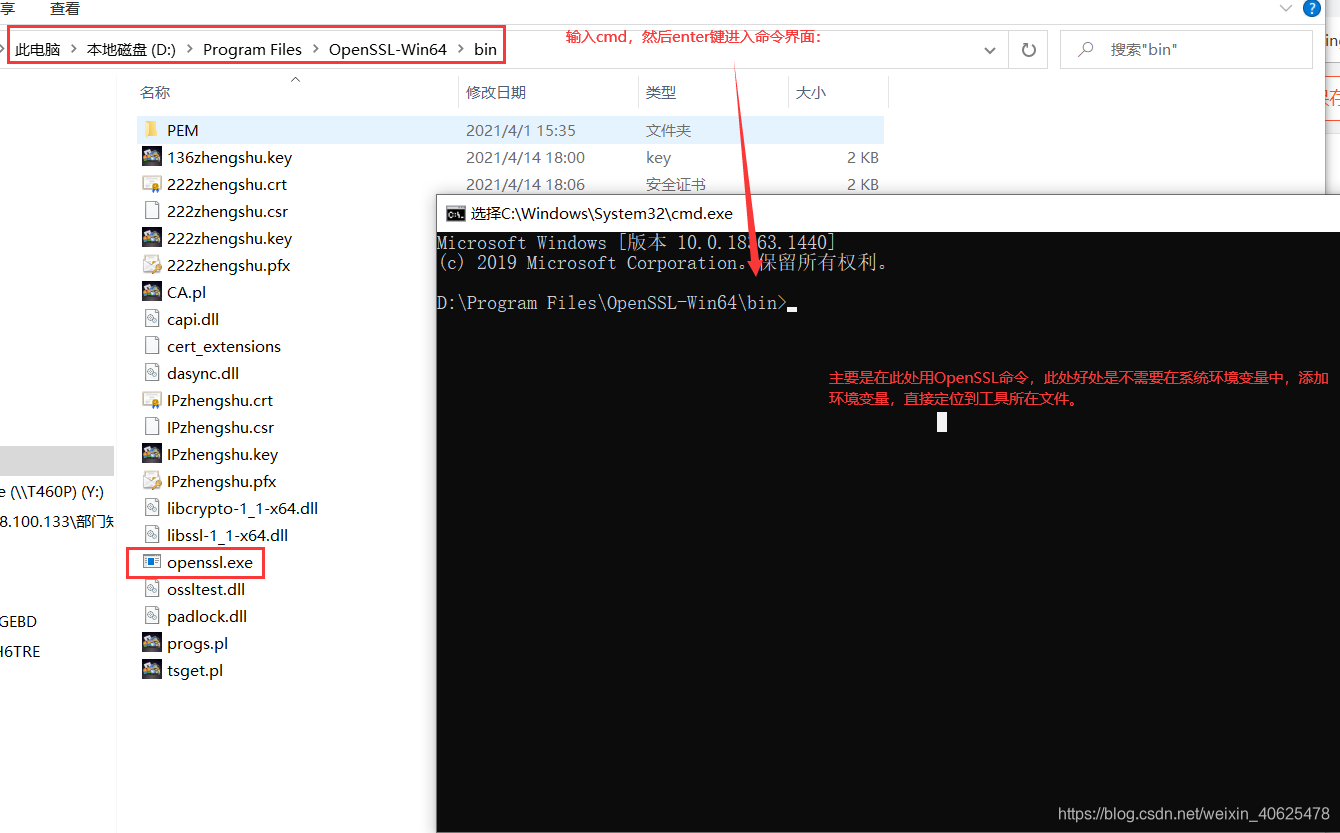This screenshot has height=833, width=1340.
Task: Click the 222zhengshu.csr file icon
Action: coord(152,211)
